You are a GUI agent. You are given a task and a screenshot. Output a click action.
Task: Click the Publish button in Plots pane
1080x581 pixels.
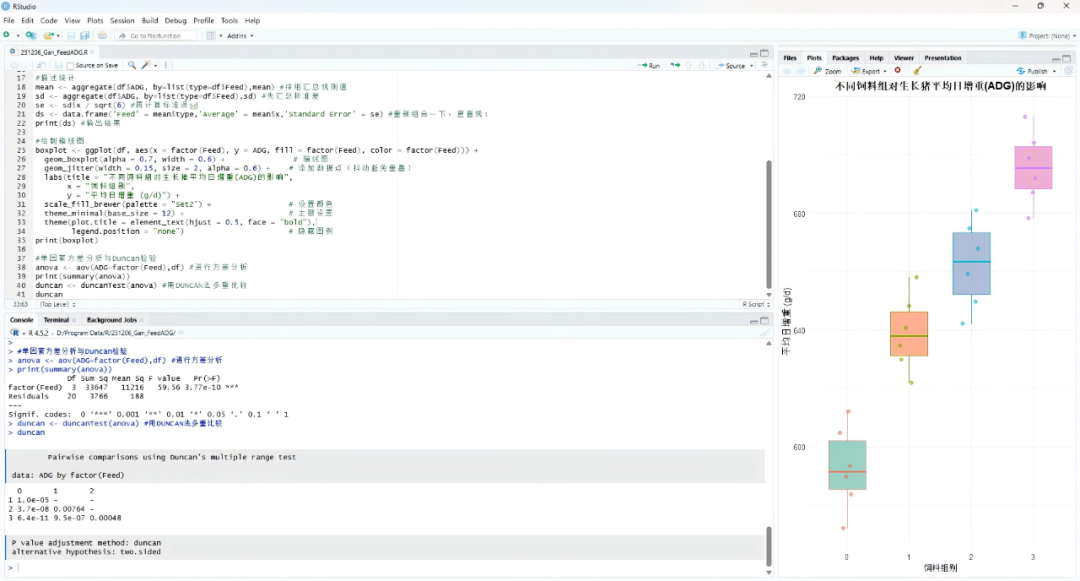tap(1035, 71)
